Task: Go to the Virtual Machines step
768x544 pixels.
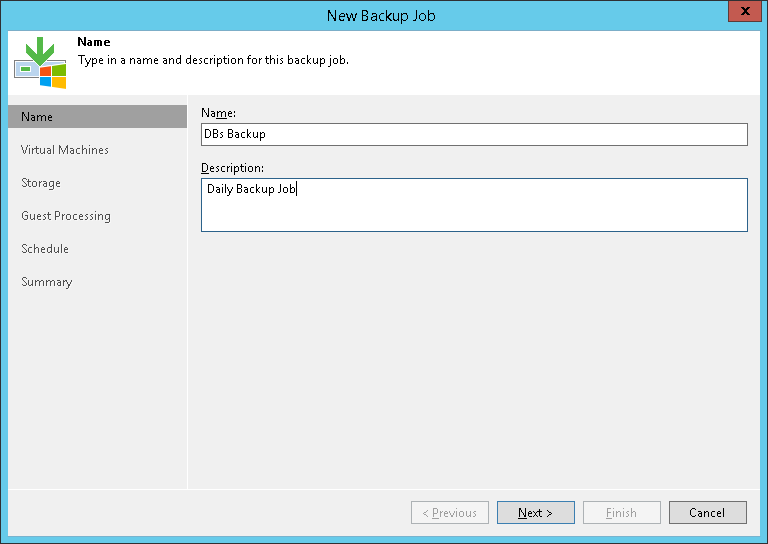Action: coord(65,150)
